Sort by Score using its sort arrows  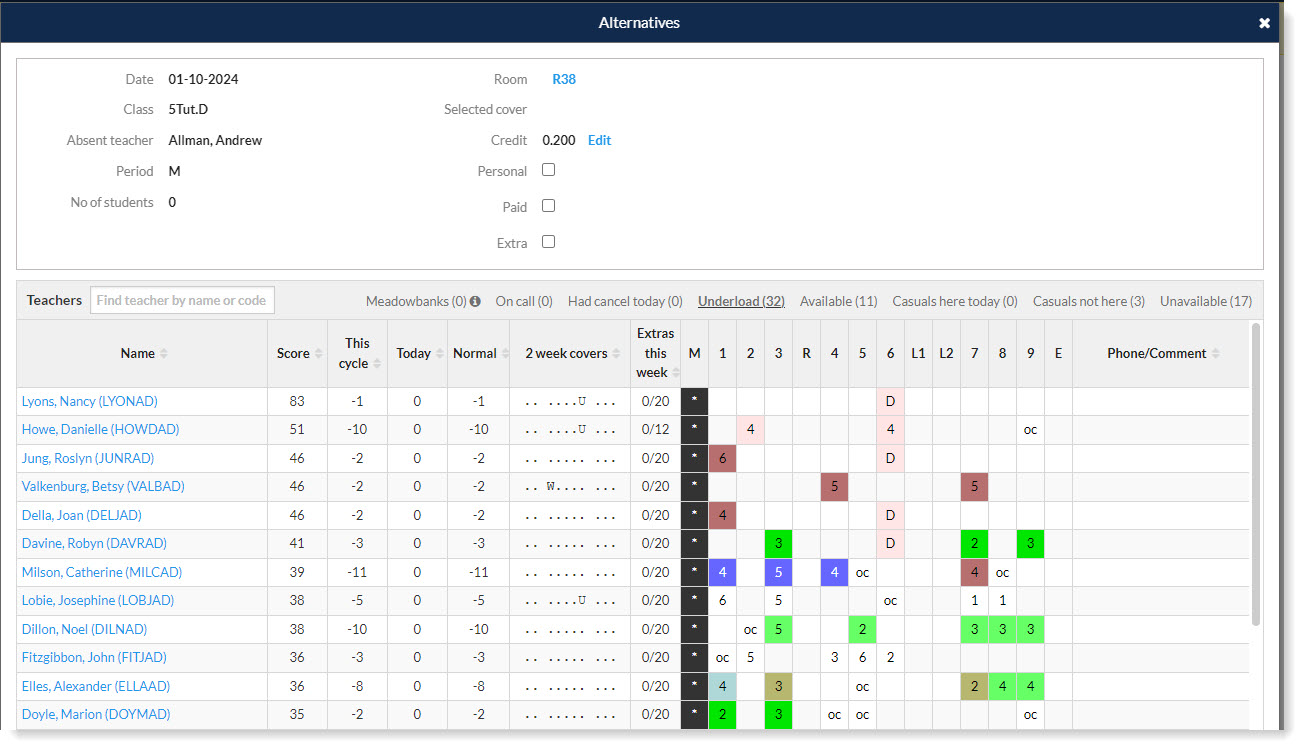(x=318, y=353)
